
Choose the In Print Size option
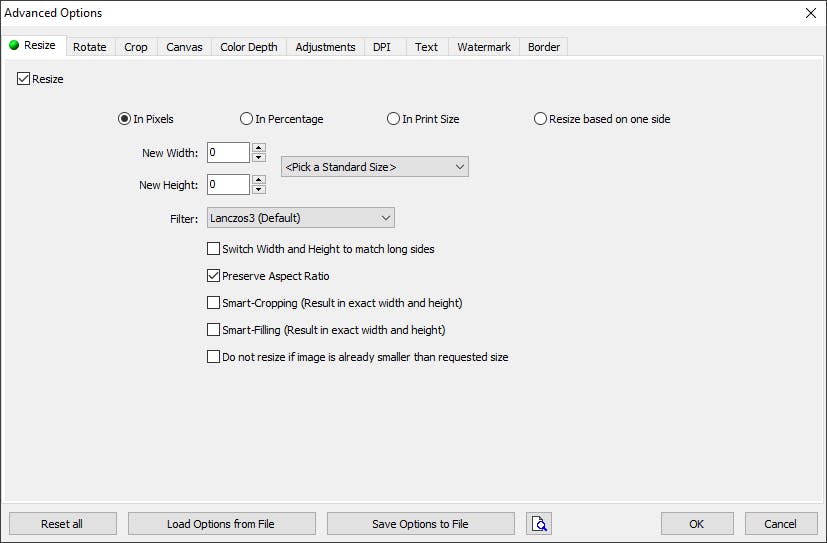[393, 119]
